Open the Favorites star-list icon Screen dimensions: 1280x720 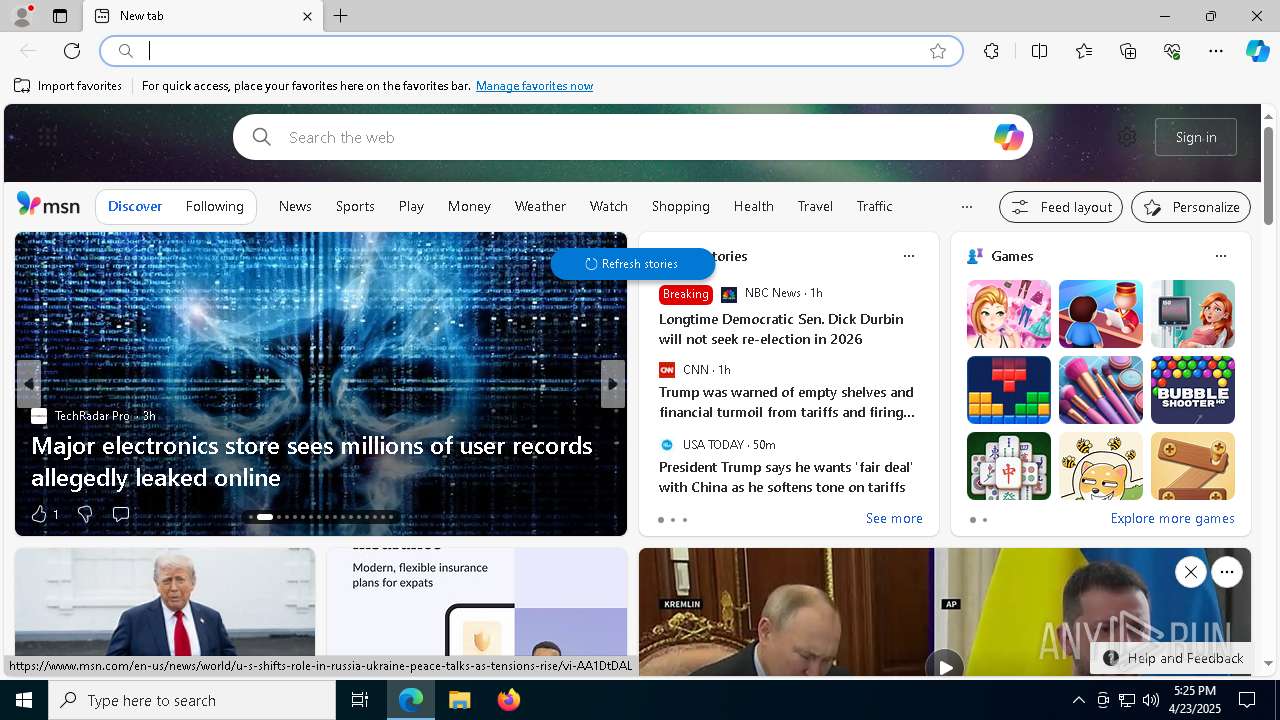1084,51
